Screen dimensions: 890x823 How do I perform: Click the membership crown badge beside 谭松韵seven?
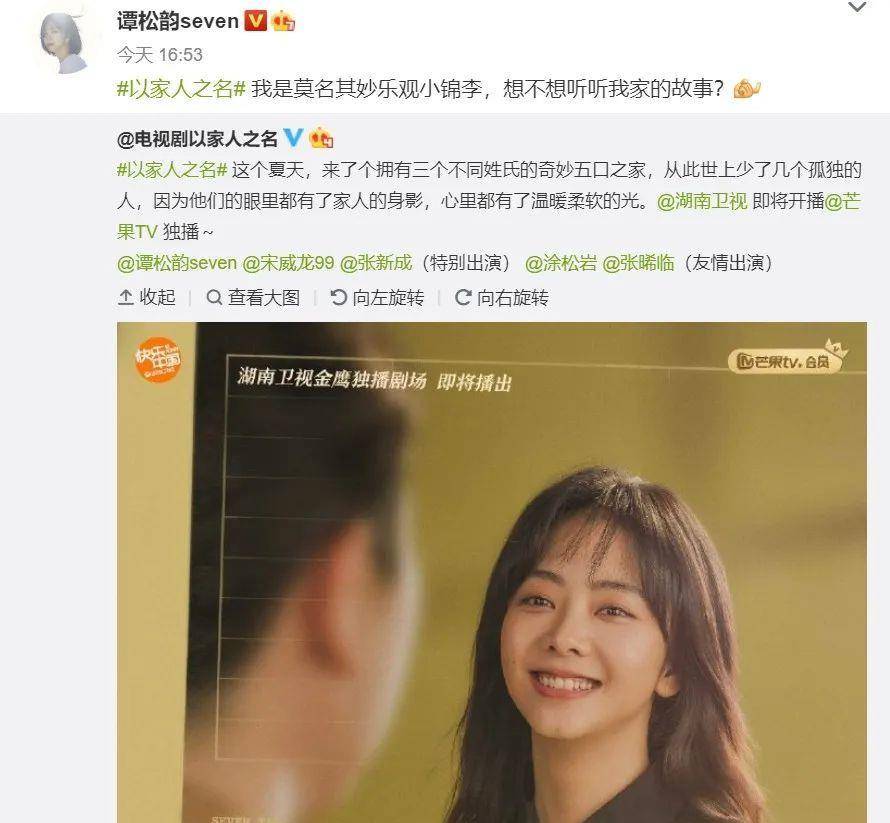pyautogui.click(x=283, y=22)
